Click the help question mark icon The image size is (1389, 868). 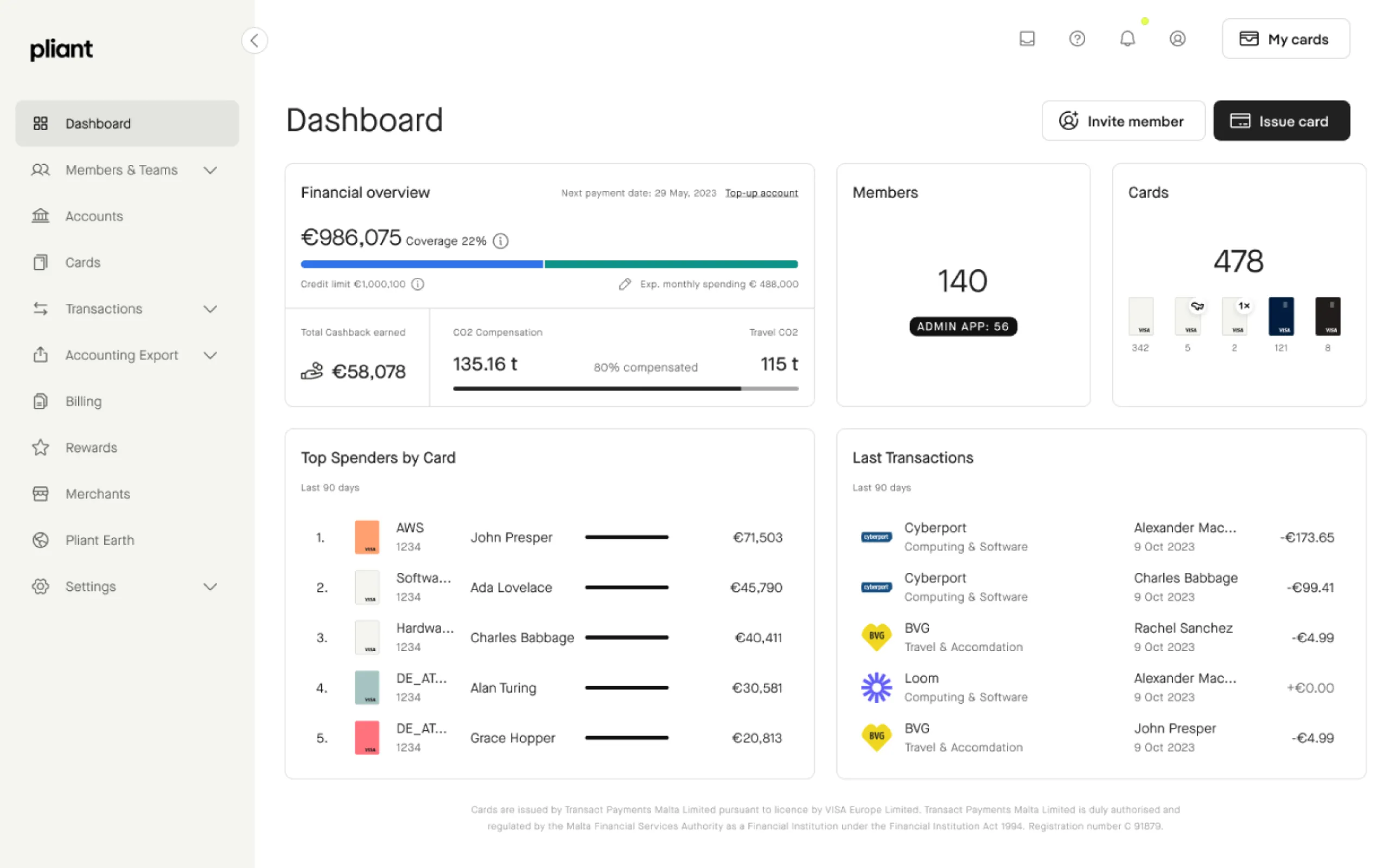coord(1078,39)
